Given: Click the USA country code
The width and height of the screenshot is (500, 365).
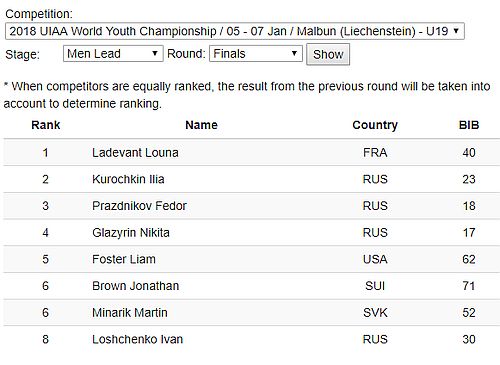Looking at the screenshot, I should (375, 259).
